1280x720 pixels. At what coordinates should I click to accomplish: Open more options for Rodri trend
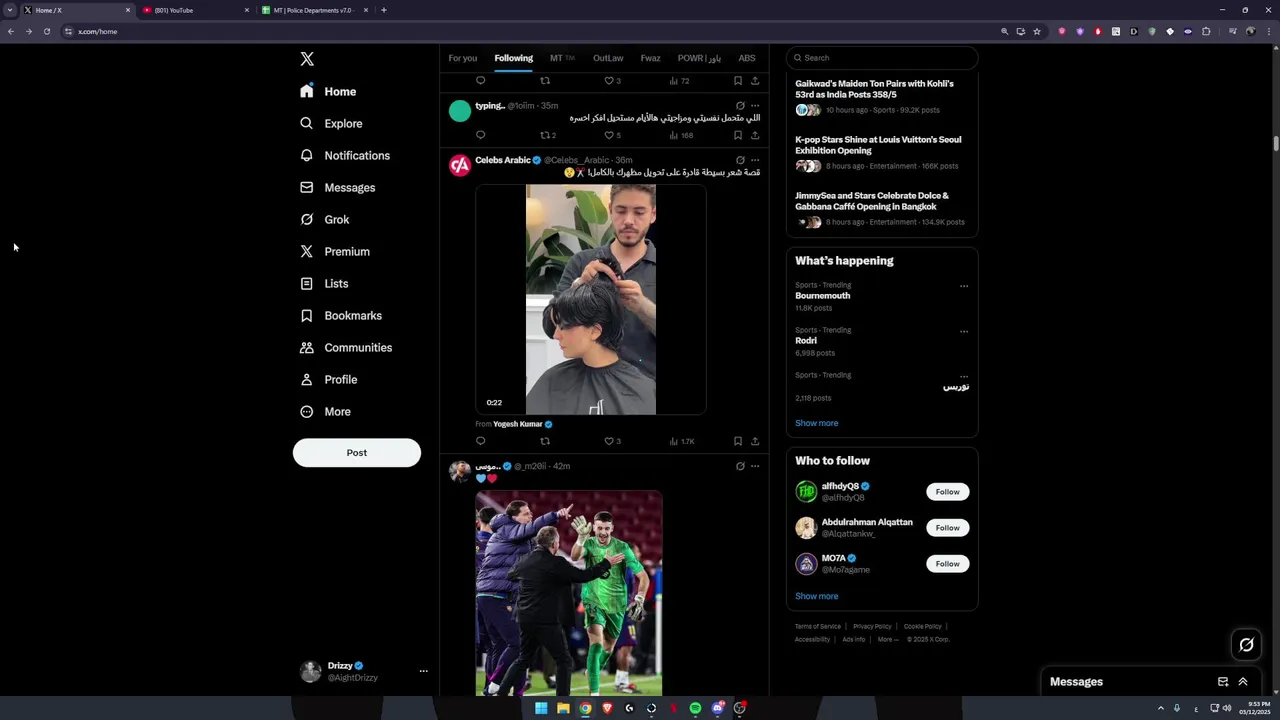click(x=964, y=331)
